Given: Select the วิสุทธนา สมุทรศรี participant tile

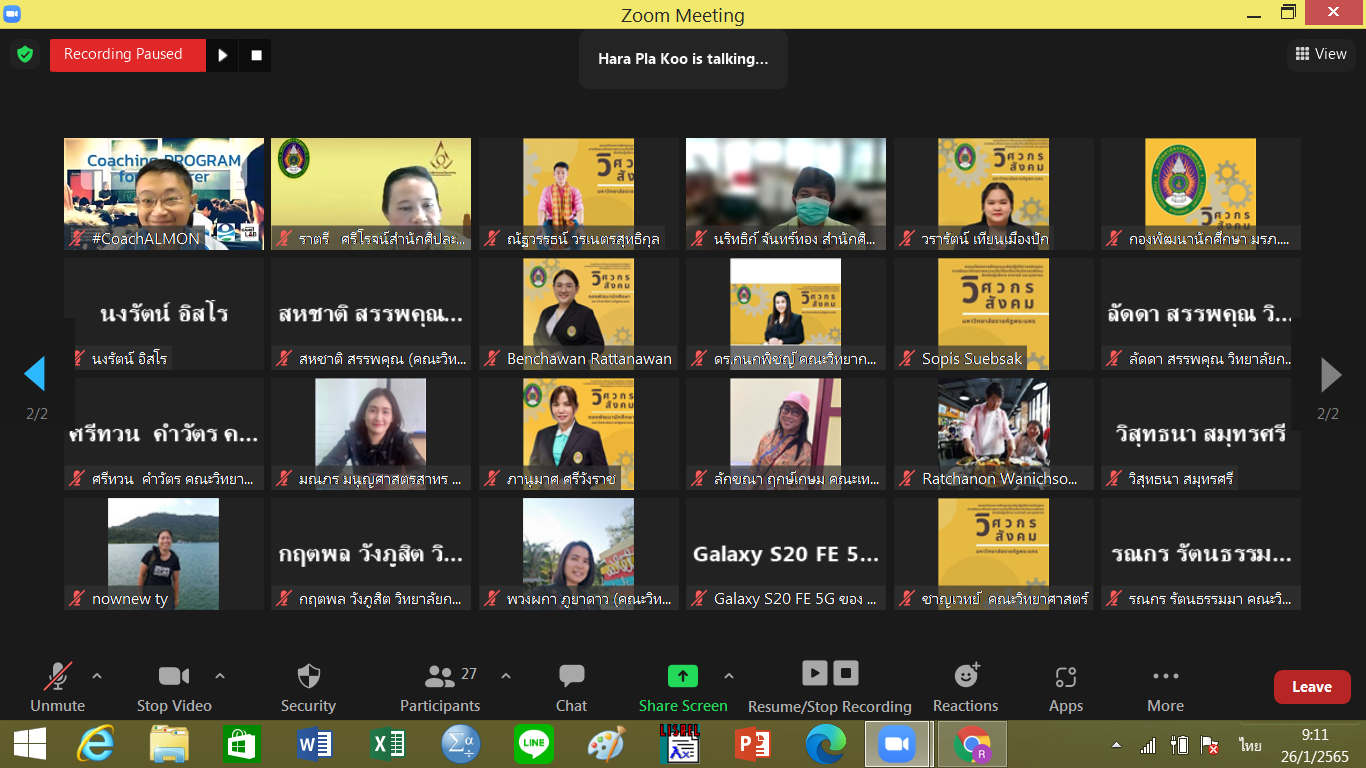Looking at the screenshot, I should pyautogui.click(x=1201, y=434).
